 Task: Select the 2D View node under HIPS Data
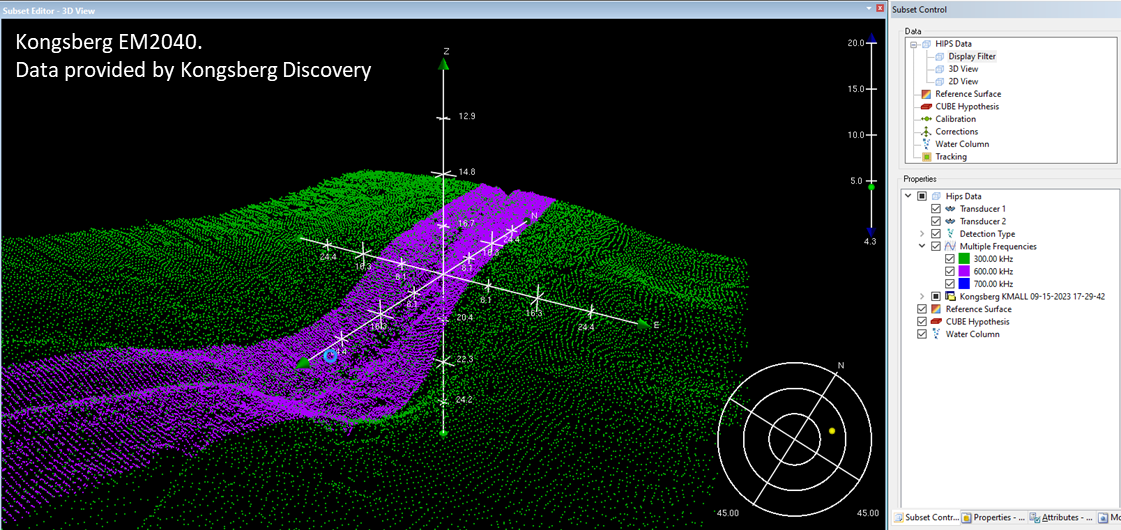(x=963, y=81)
